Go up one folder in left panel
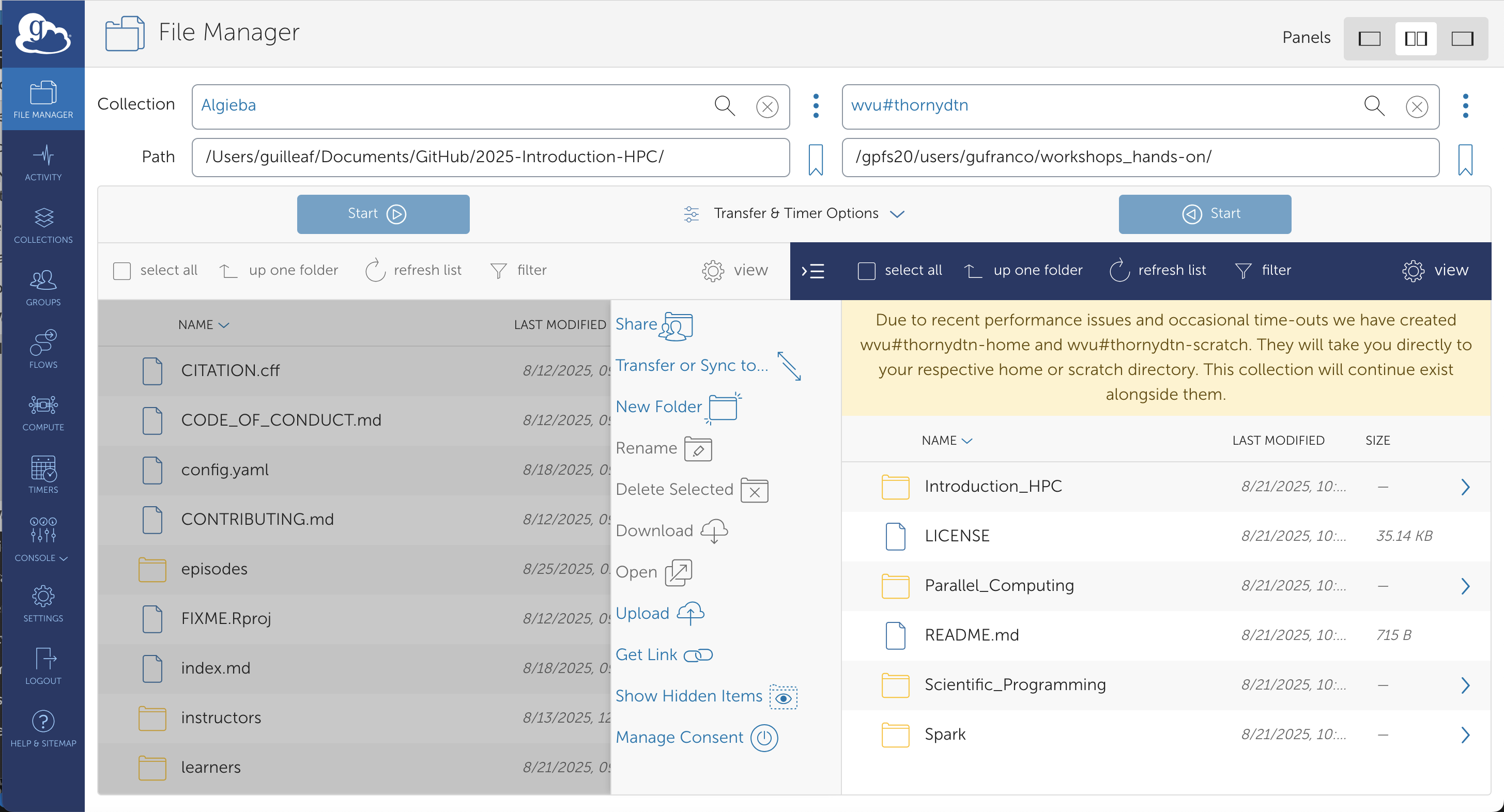The image size is (1504, 812). (279, 270)
